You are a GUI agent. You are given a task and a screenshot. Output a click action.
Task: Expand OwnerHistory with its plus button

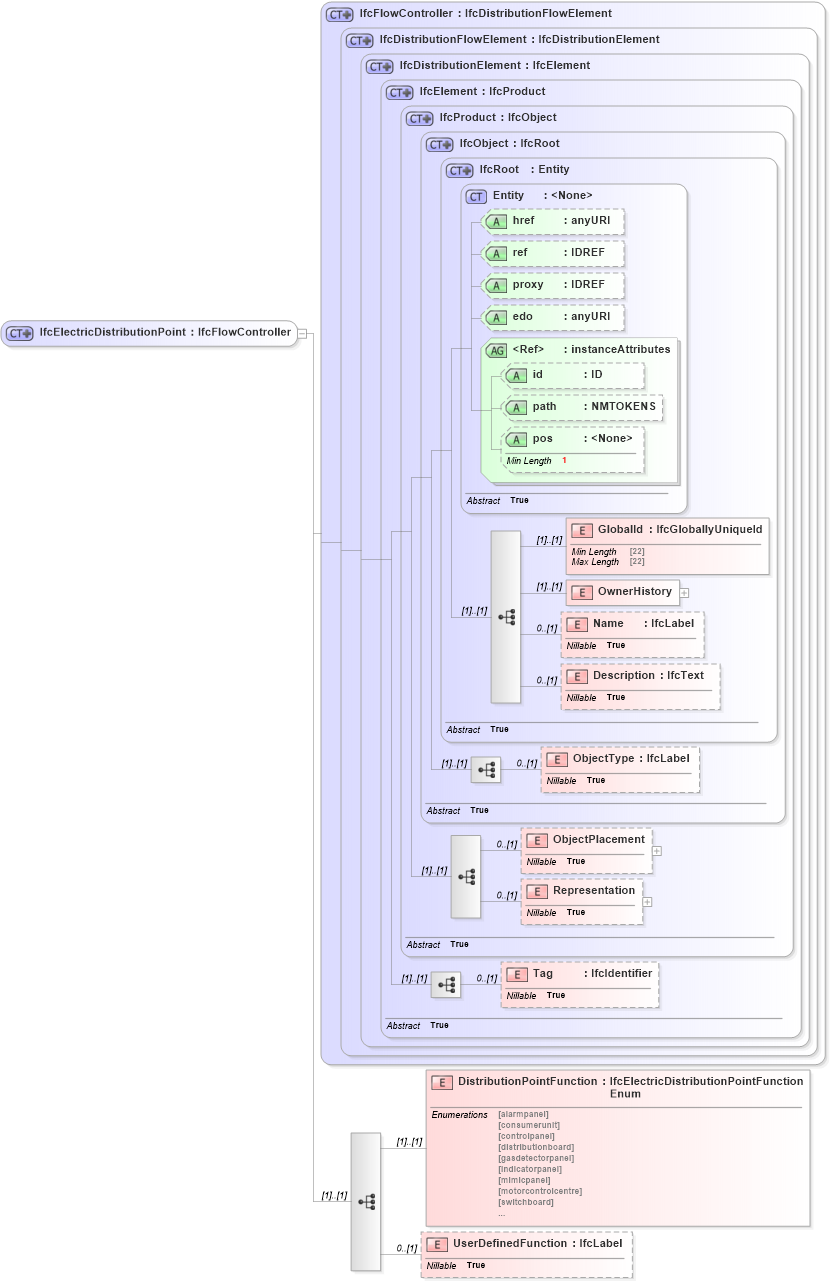[684, 593]
